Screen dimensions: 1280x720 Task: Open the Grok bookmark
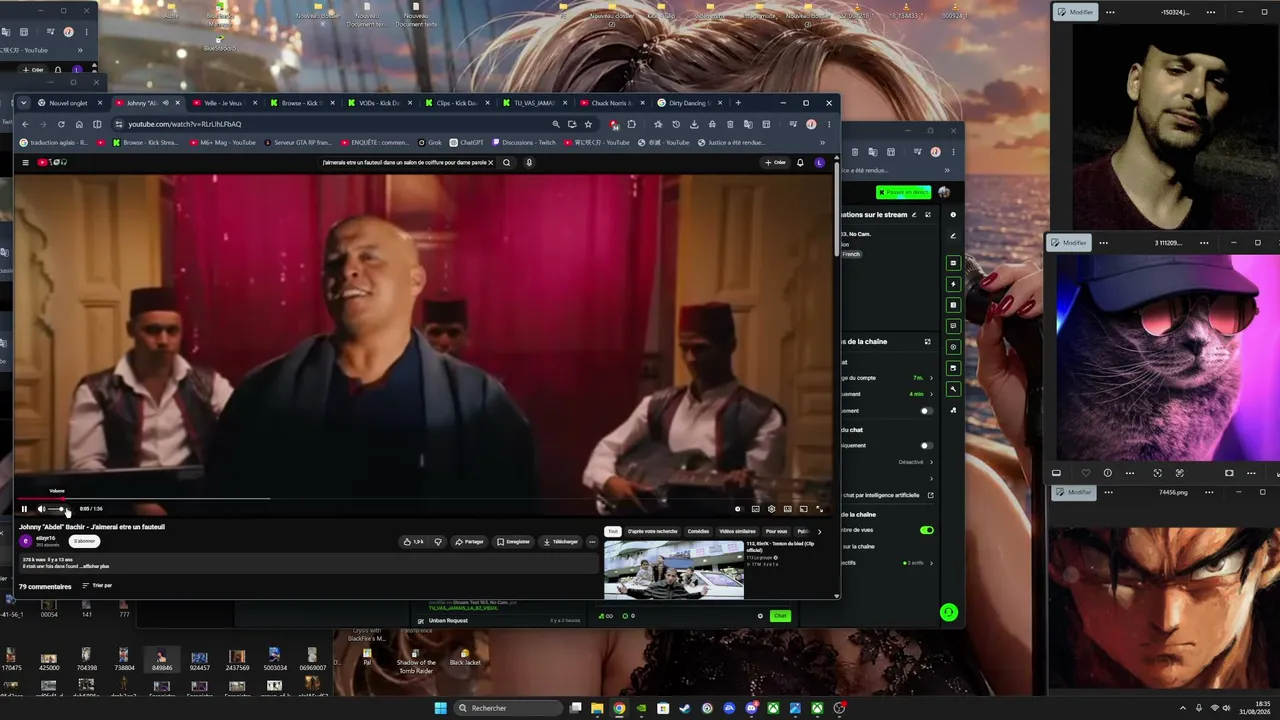pyautogui.click(x=430, y=143)
